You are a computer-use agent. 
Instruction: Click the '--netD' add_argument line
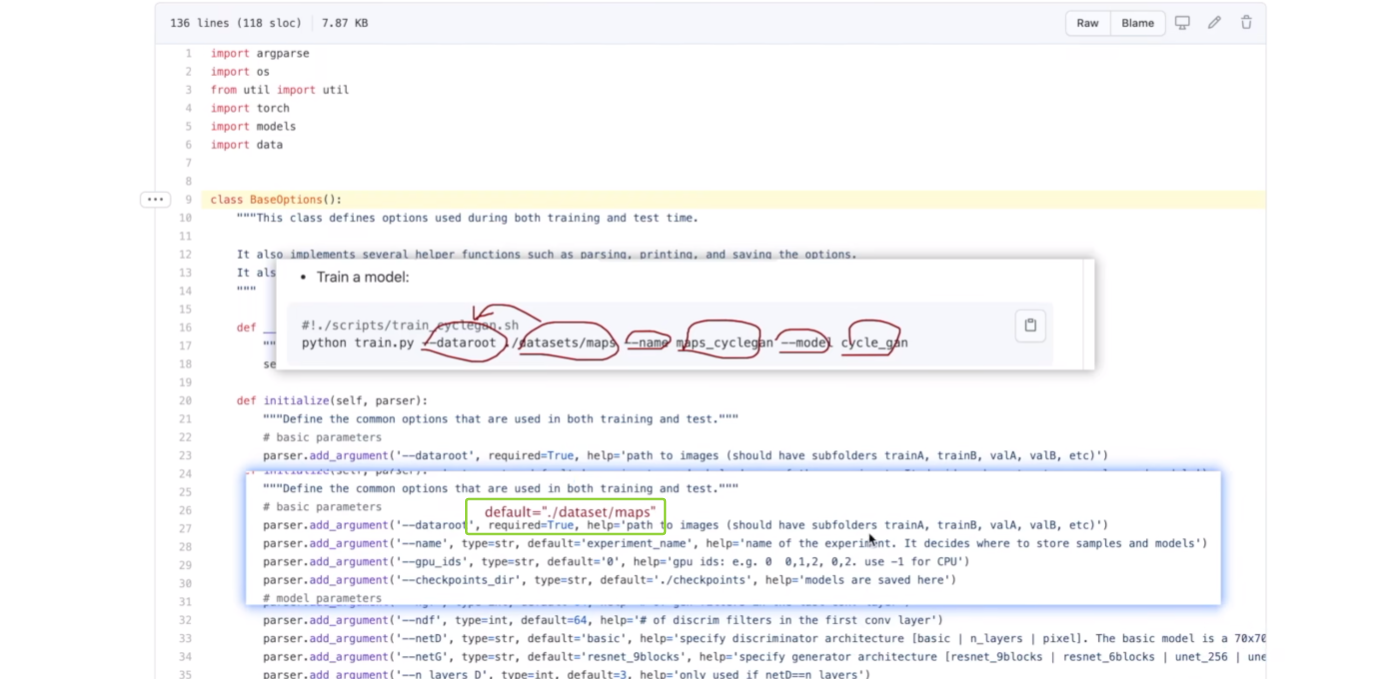coord(764,638)
